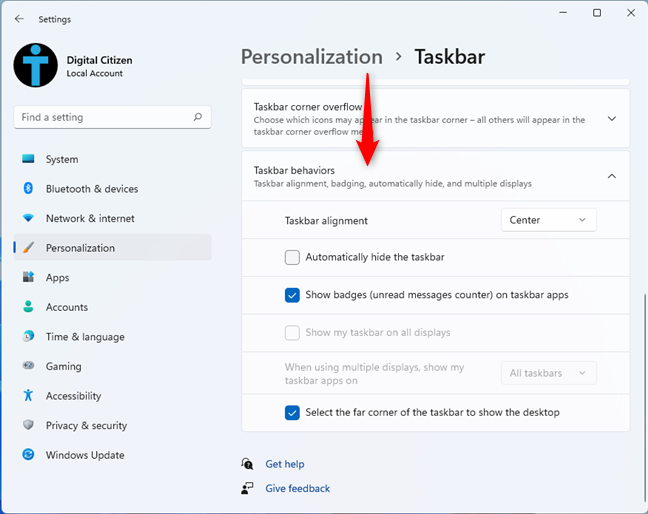The width and height of the screenshot is (648, 514).
Task: Click the Bluetooth & devices icon
Action: 28,189
